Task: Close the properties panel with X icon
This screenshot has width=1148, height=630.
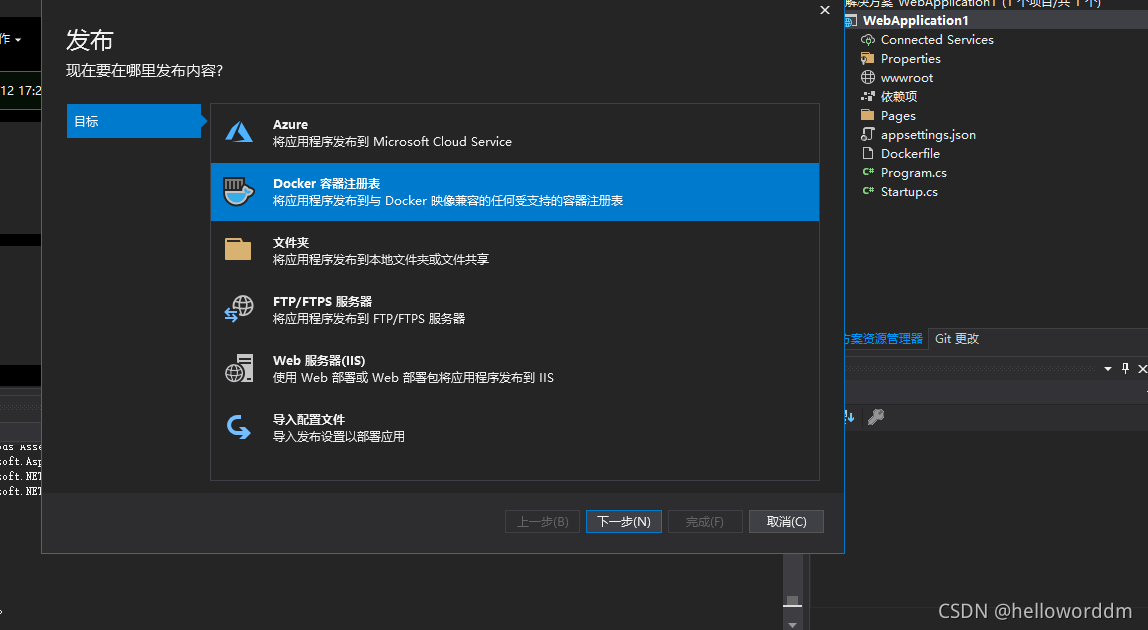Action: pos(1142,368)
